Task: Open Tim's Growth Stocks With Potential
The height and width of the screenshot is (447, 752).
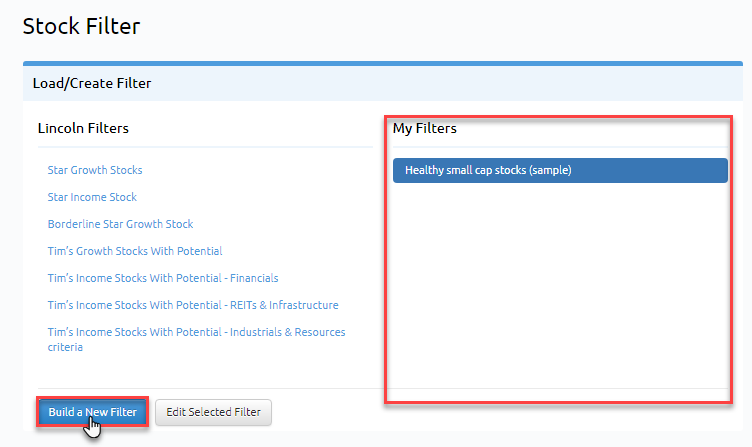Action: point(135,251)
